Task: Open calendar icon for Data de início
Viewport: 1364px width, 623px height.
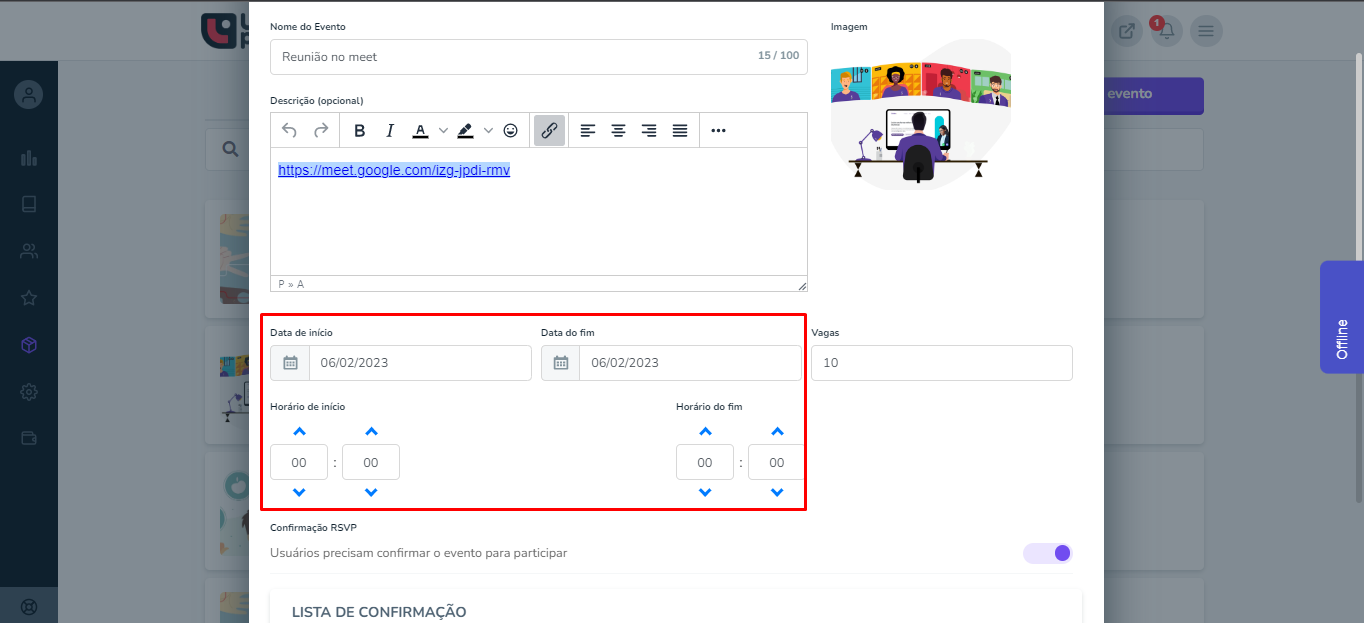Action: [x=290, y=363]
